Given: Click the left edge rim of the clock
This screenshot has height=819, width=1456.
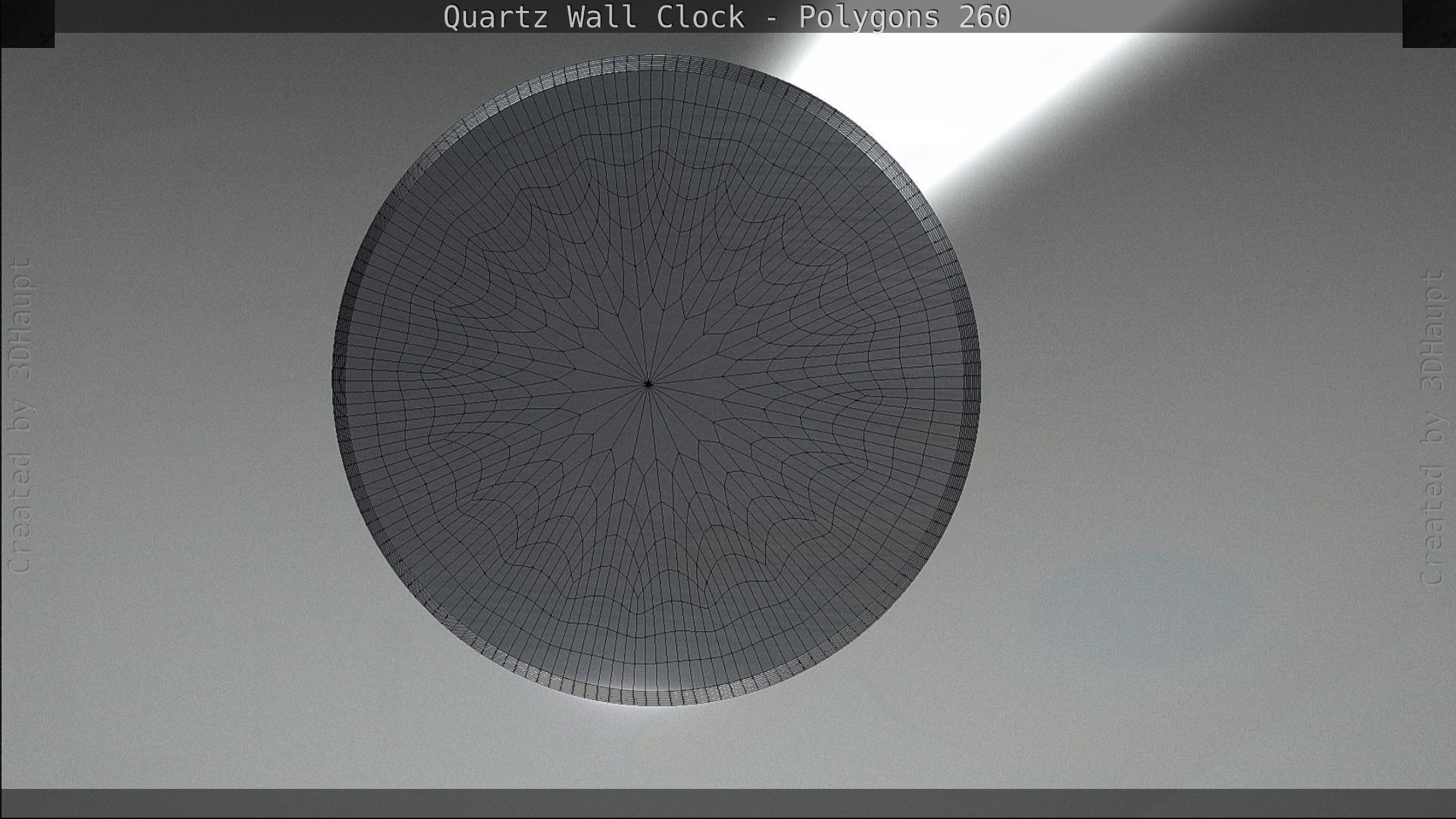Looking at the screenshot, I should (x=337, y=383).
